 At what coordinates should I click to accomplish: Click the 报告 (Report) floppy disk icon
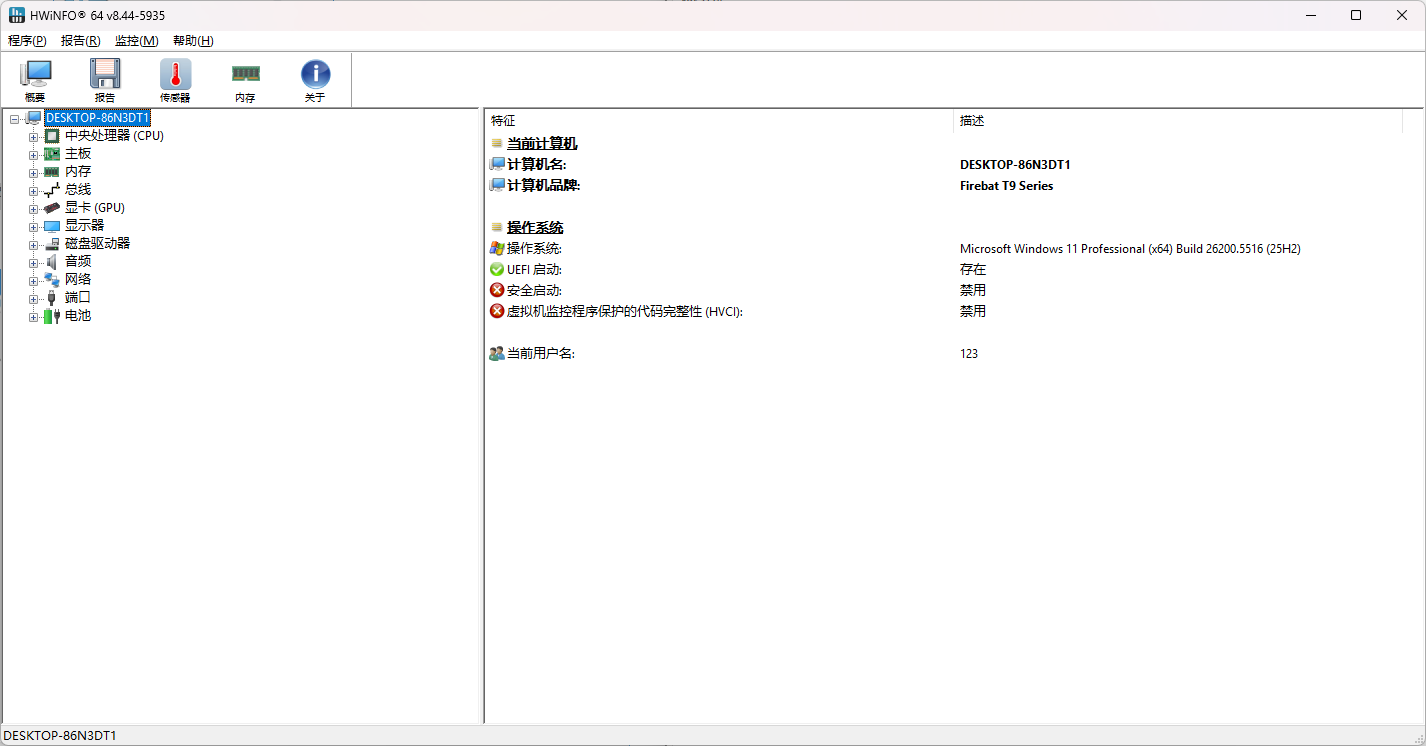tap(105, 80)
